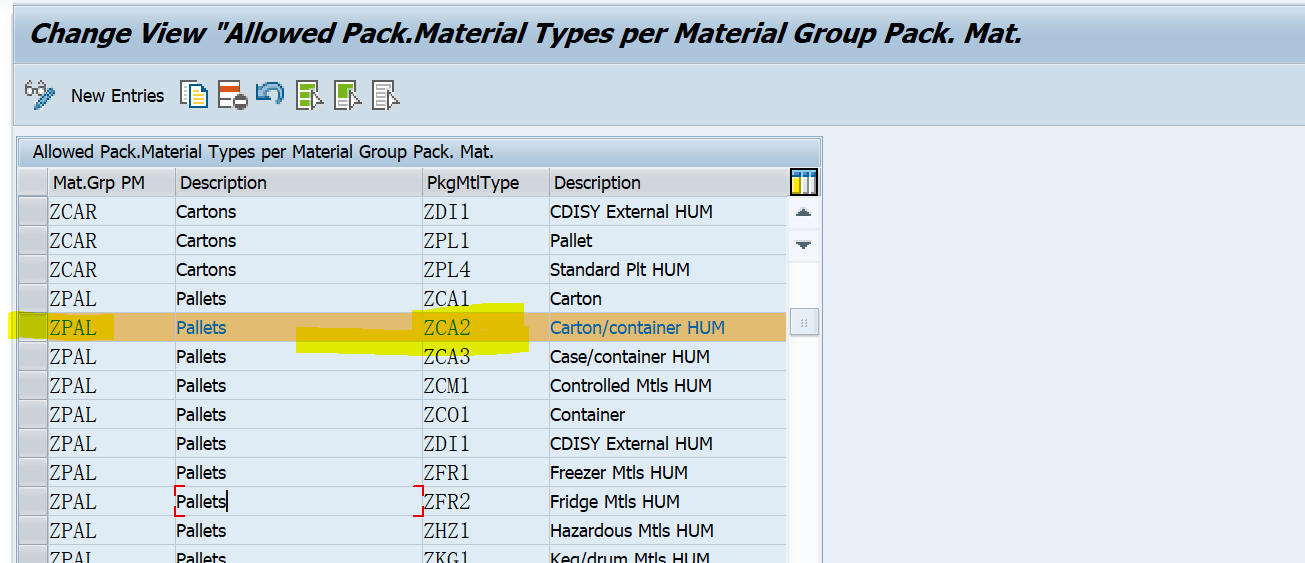Open table column configuration icon
This screenshot has width=1305, height=563.
(803, 182)
